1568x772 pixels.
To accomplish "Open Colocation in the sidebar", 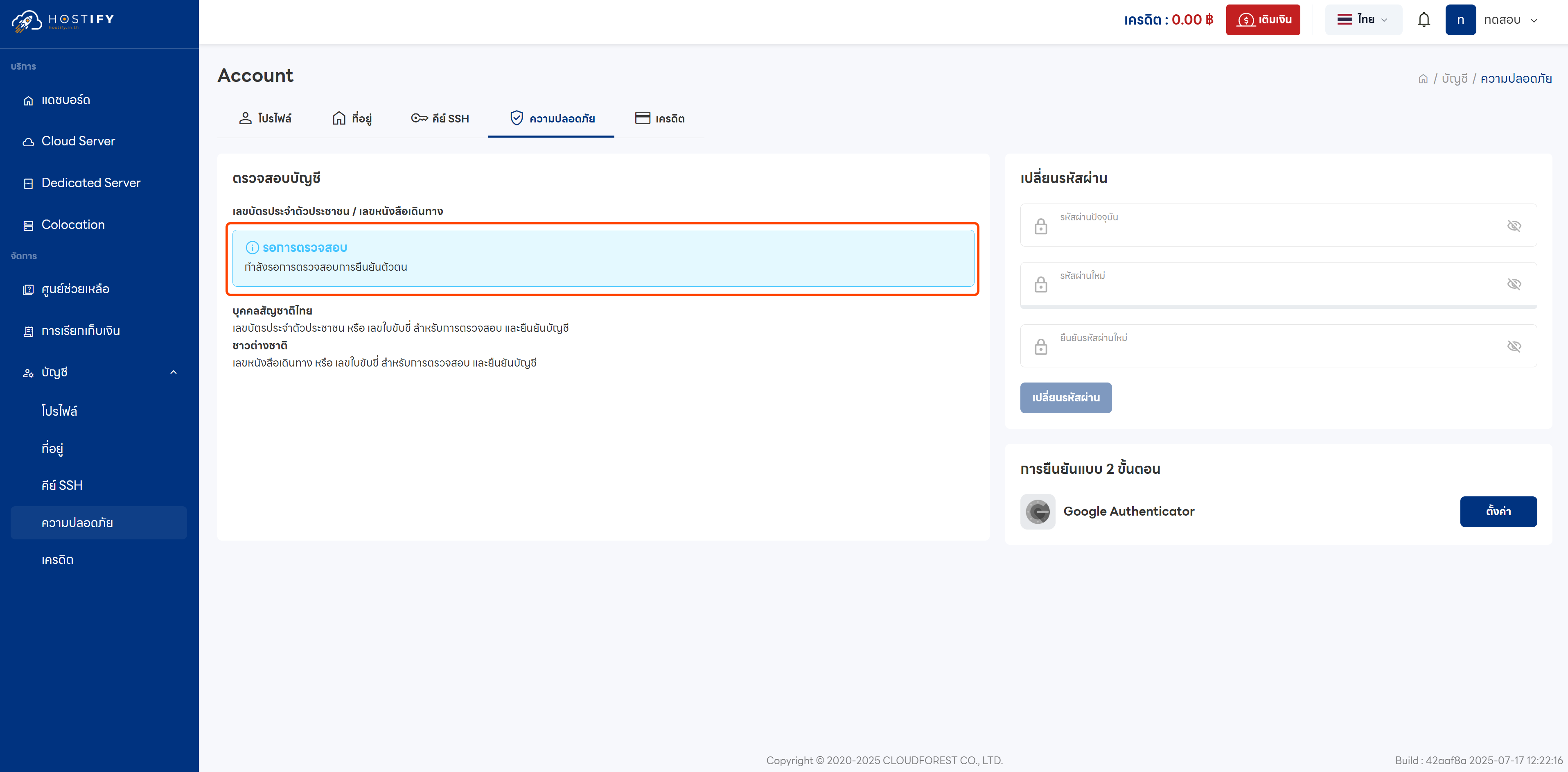I will point(73,225).
